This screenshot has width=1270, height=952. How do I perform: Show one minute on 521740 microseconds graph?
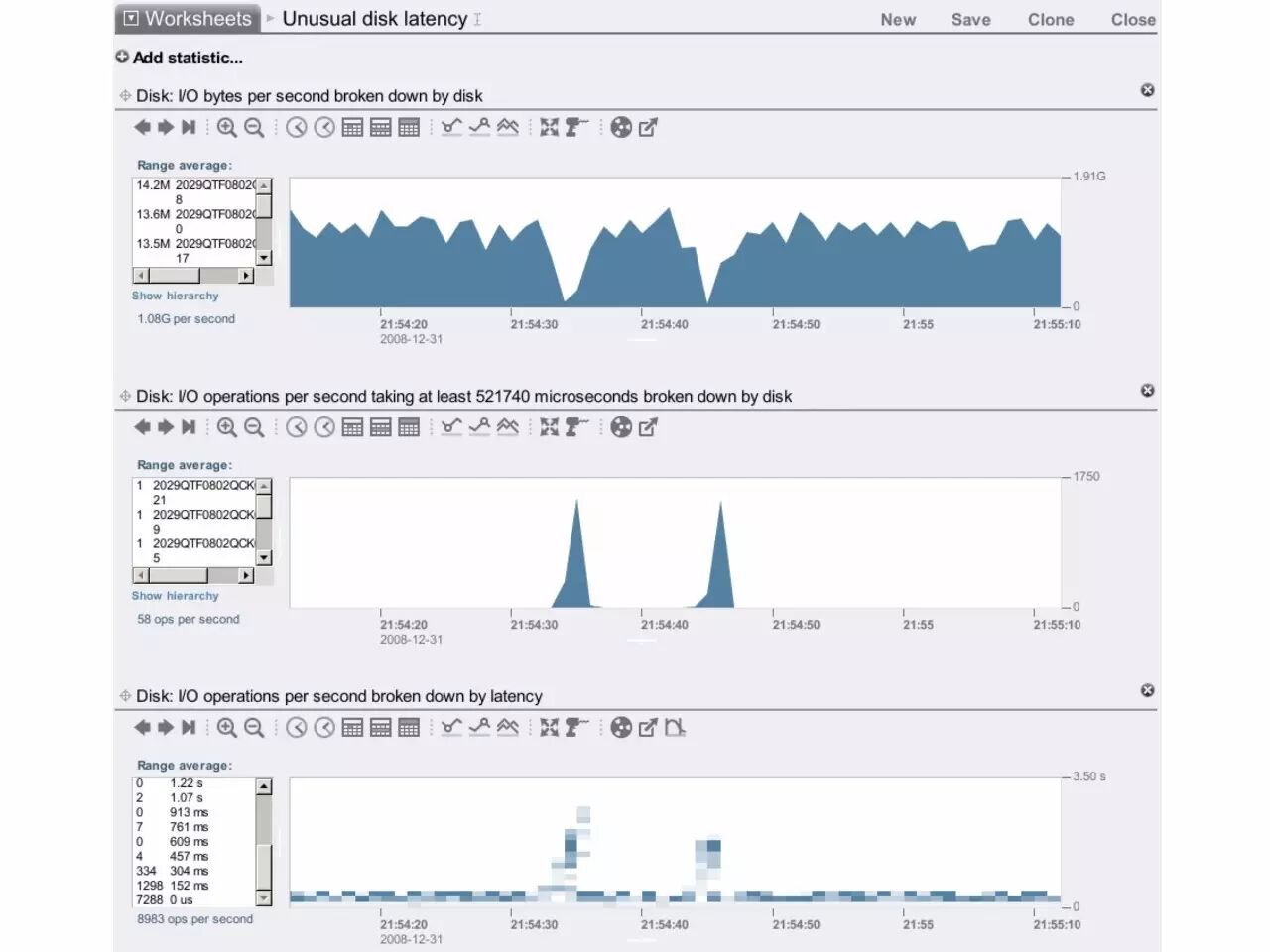click(296, 427)
